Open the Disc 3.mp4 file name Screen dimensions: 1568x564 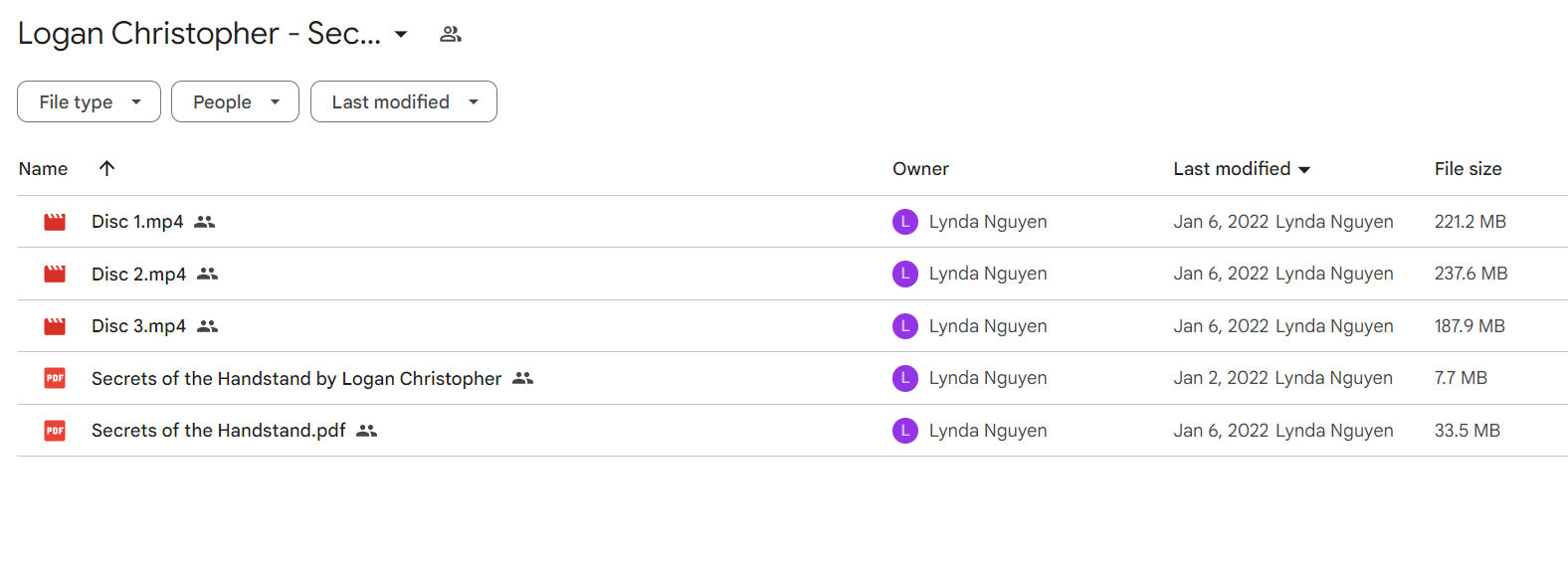[x=138, y=326]
